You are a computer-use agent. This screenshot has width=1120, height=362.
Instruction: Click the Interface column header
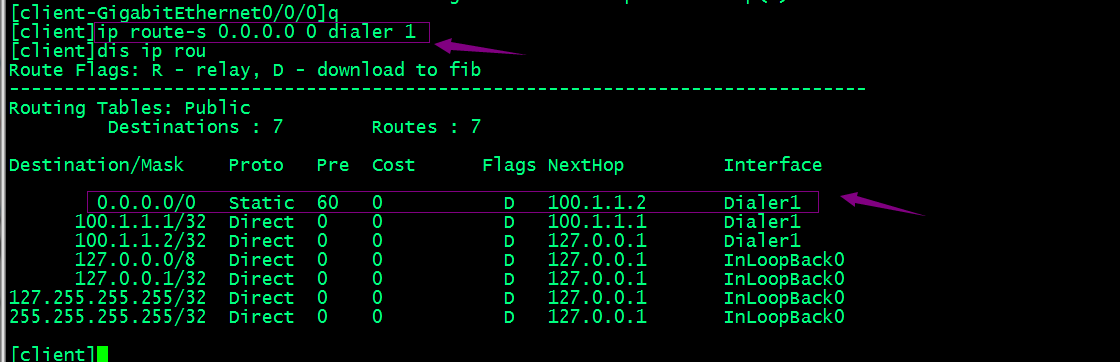(773, 165)
